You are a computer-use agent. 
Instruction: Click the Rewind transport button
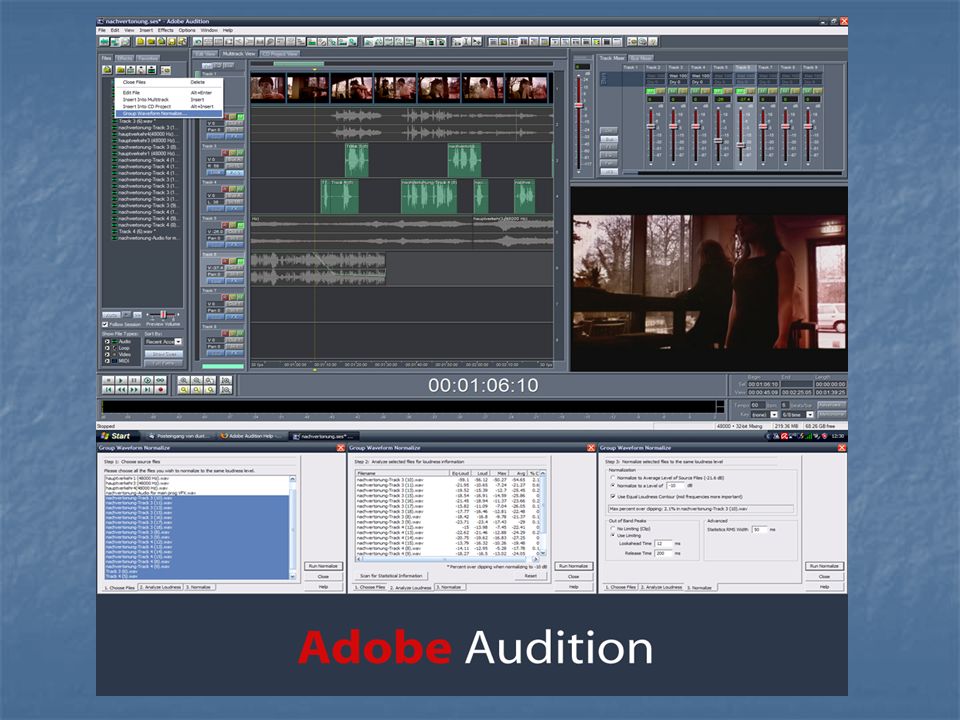121,389
